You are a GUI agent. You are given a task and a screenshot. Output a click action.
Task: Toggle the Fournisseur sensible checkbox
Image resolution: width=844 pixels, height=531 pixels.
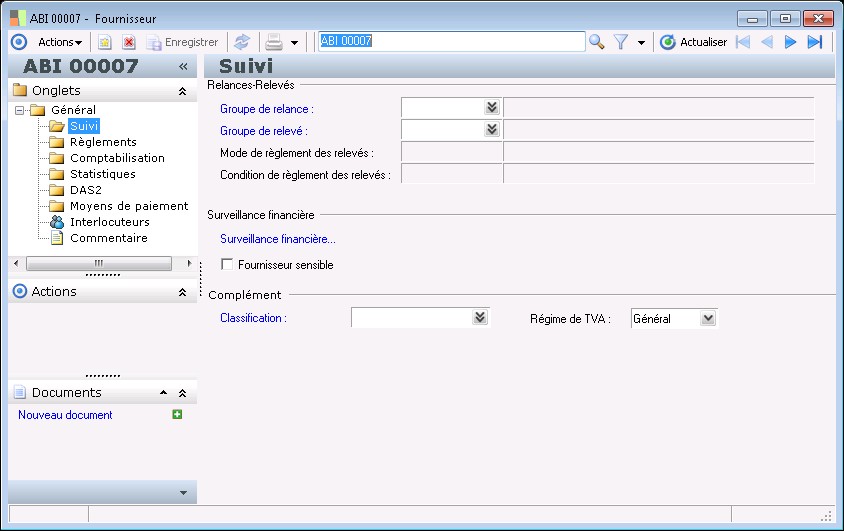click(227, 265)
